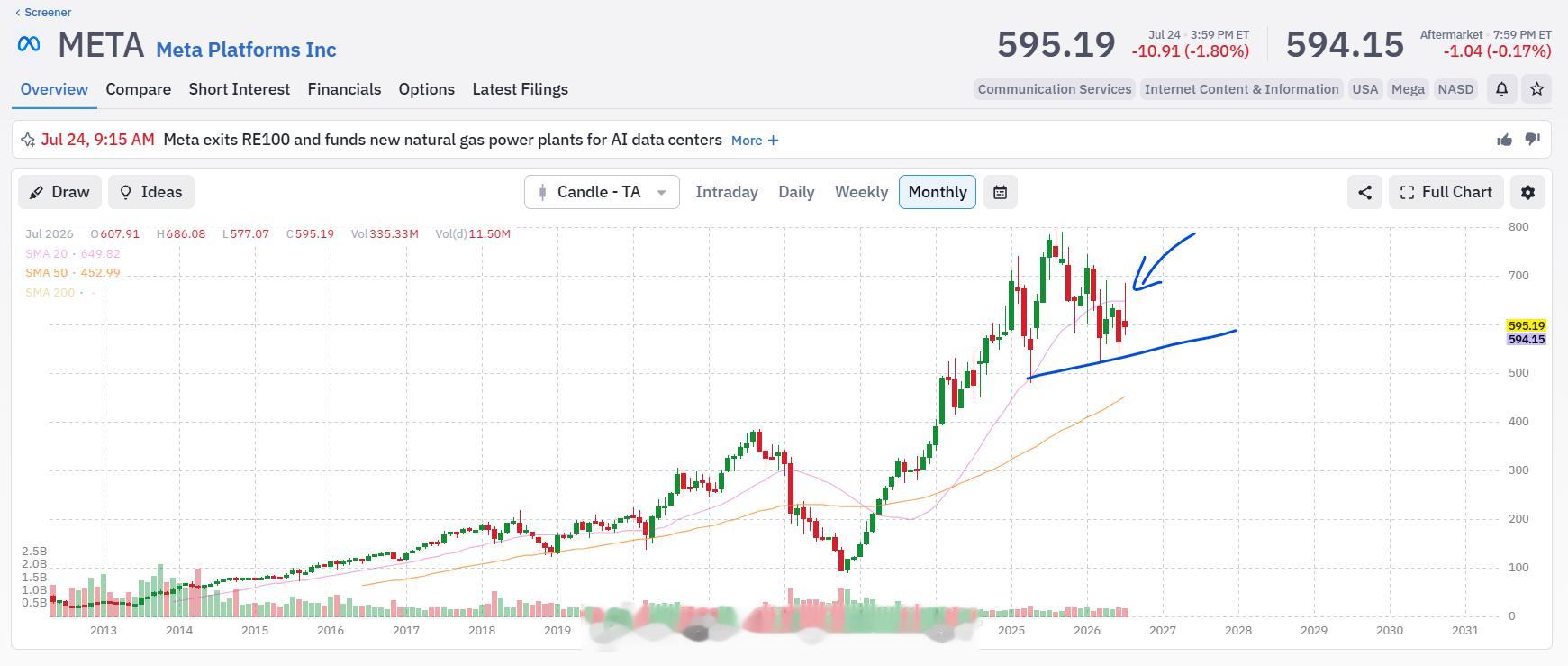Click the SMA 20 indicator label

73,253
